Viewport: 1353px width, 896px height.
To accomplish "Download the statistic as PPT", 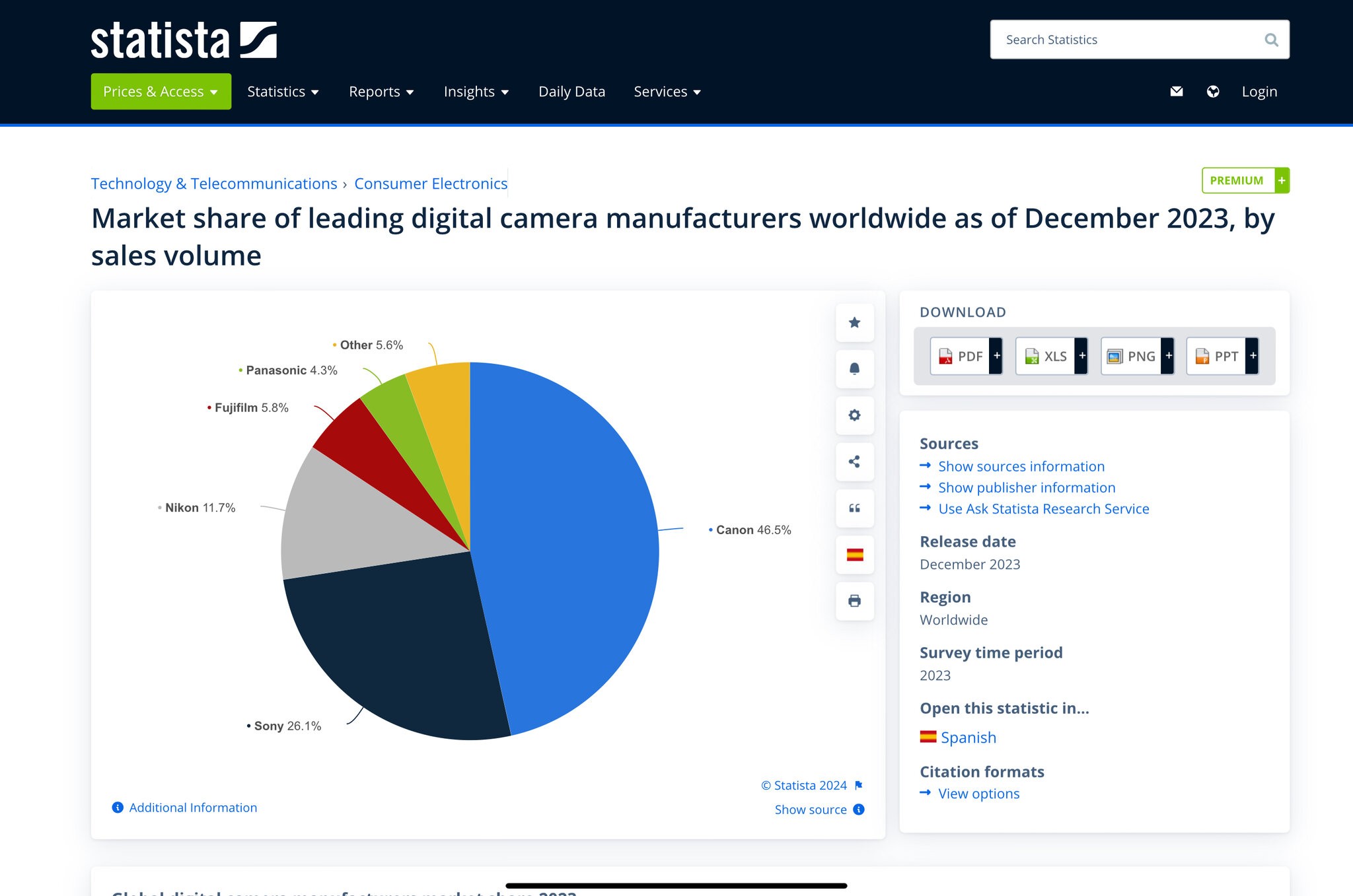I will click(1222, 356).
